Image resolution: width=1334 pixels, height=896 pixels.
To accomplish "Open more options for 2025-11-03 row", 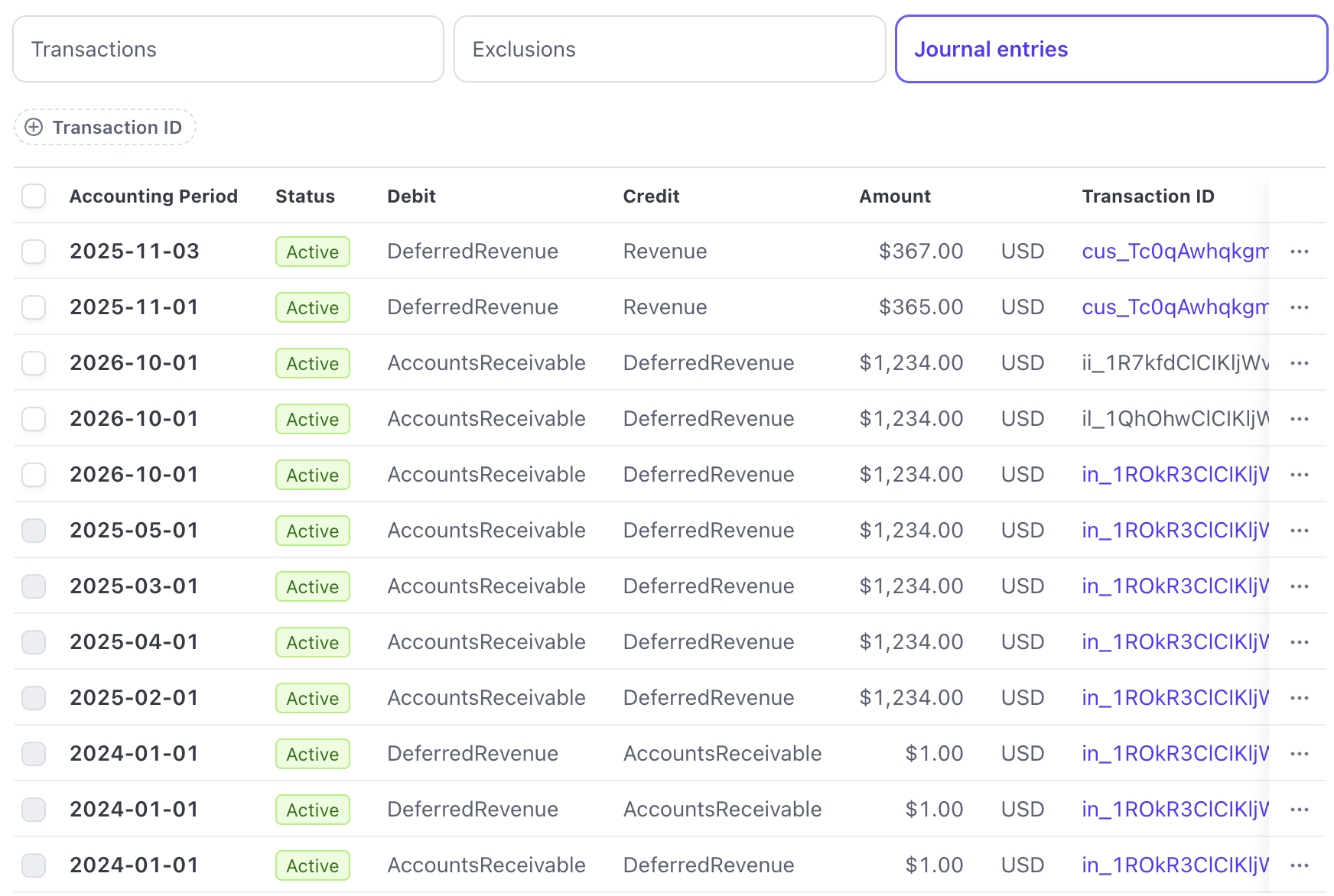I will (1299, 252).
